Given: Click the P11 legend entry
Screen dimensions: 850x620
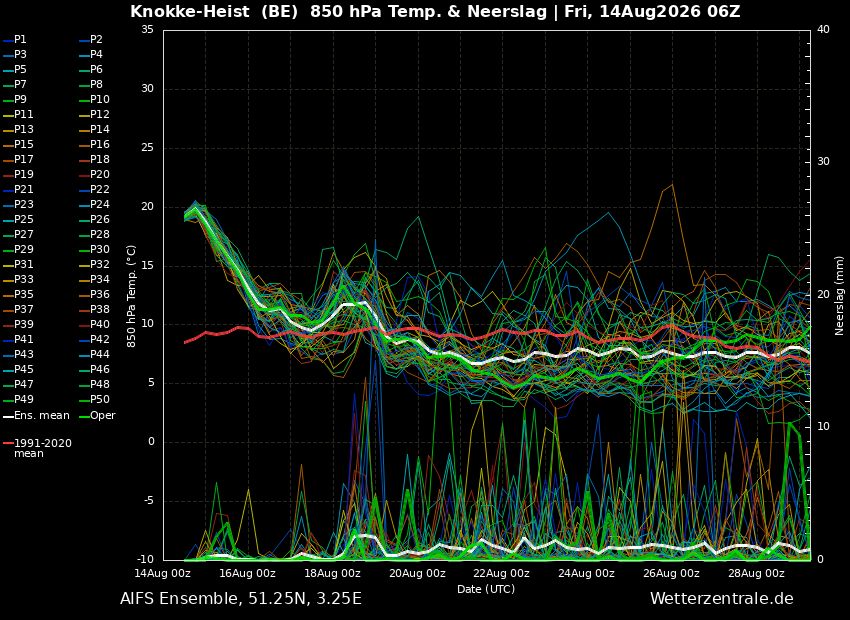Looking at the screenshot, I should point(18,114).
